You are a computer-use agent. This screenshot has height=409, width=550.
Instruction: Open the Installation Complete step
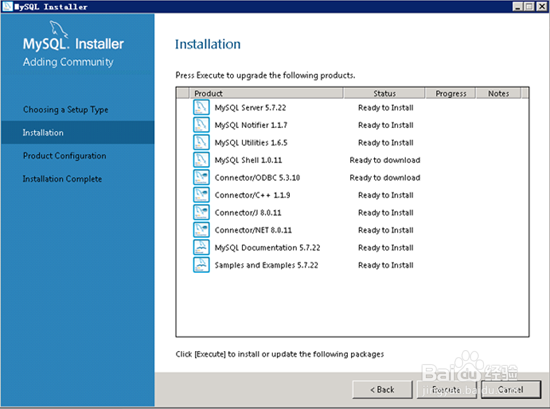[62, 179]
